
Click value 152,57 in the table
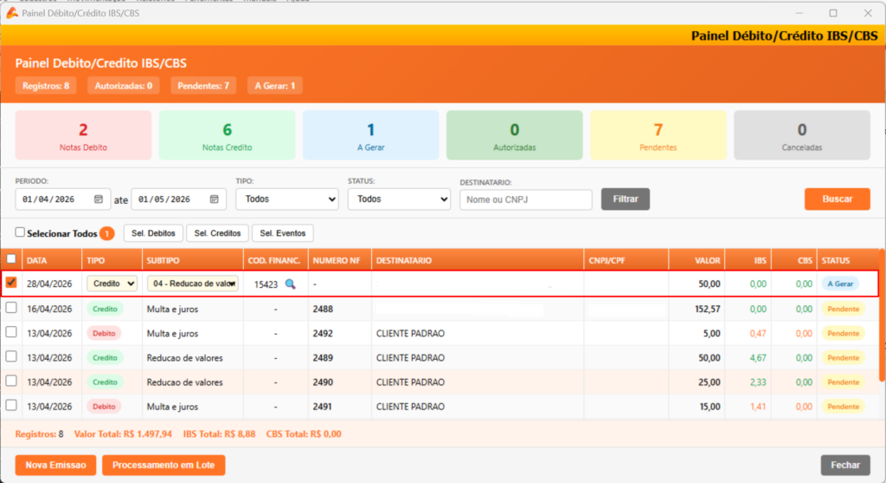[707, 309]
